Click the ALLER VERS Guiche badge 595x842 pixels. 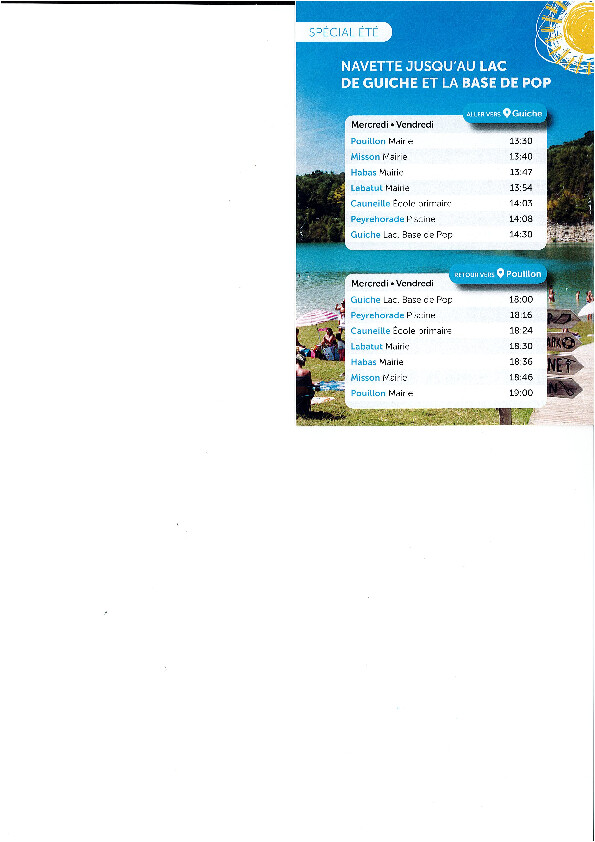click(x=505, y=114)
